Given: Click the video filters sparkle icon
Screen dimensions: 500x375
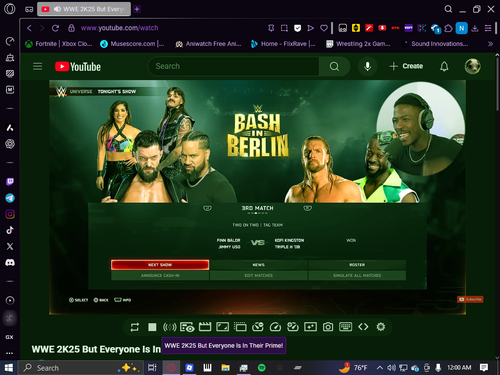Looking at the screenshot, I should (x=310, y=327).
